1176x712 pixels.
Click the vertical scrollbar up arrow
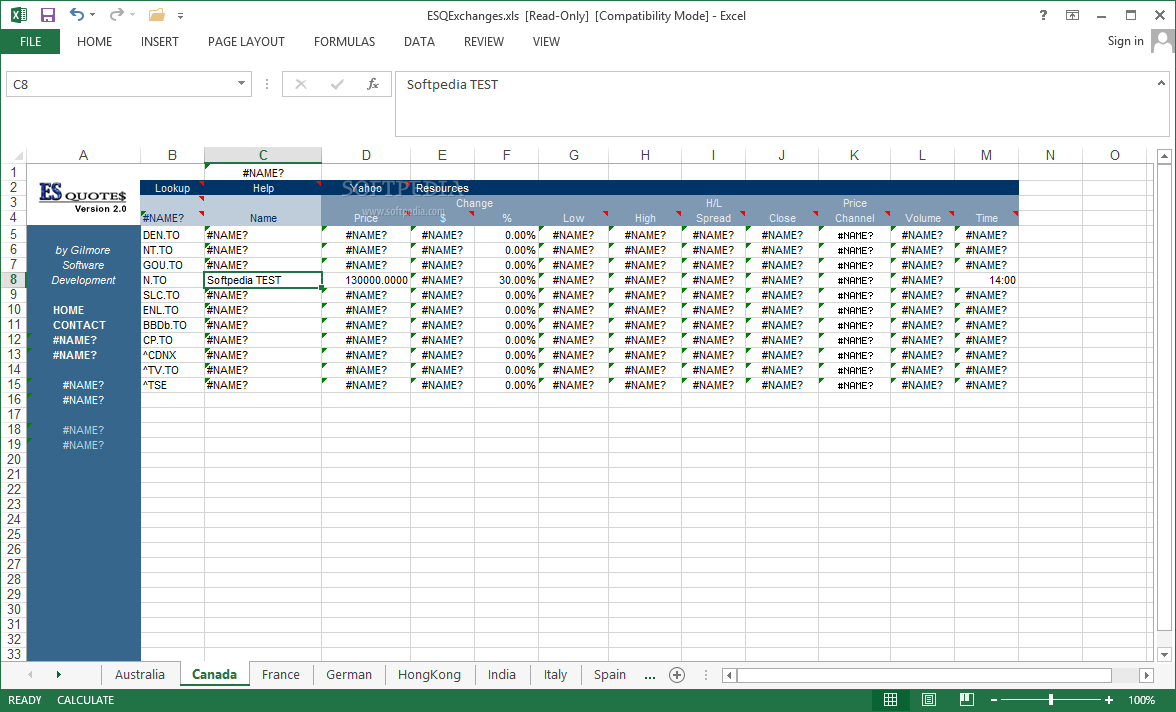click(x=1164, y=156)
